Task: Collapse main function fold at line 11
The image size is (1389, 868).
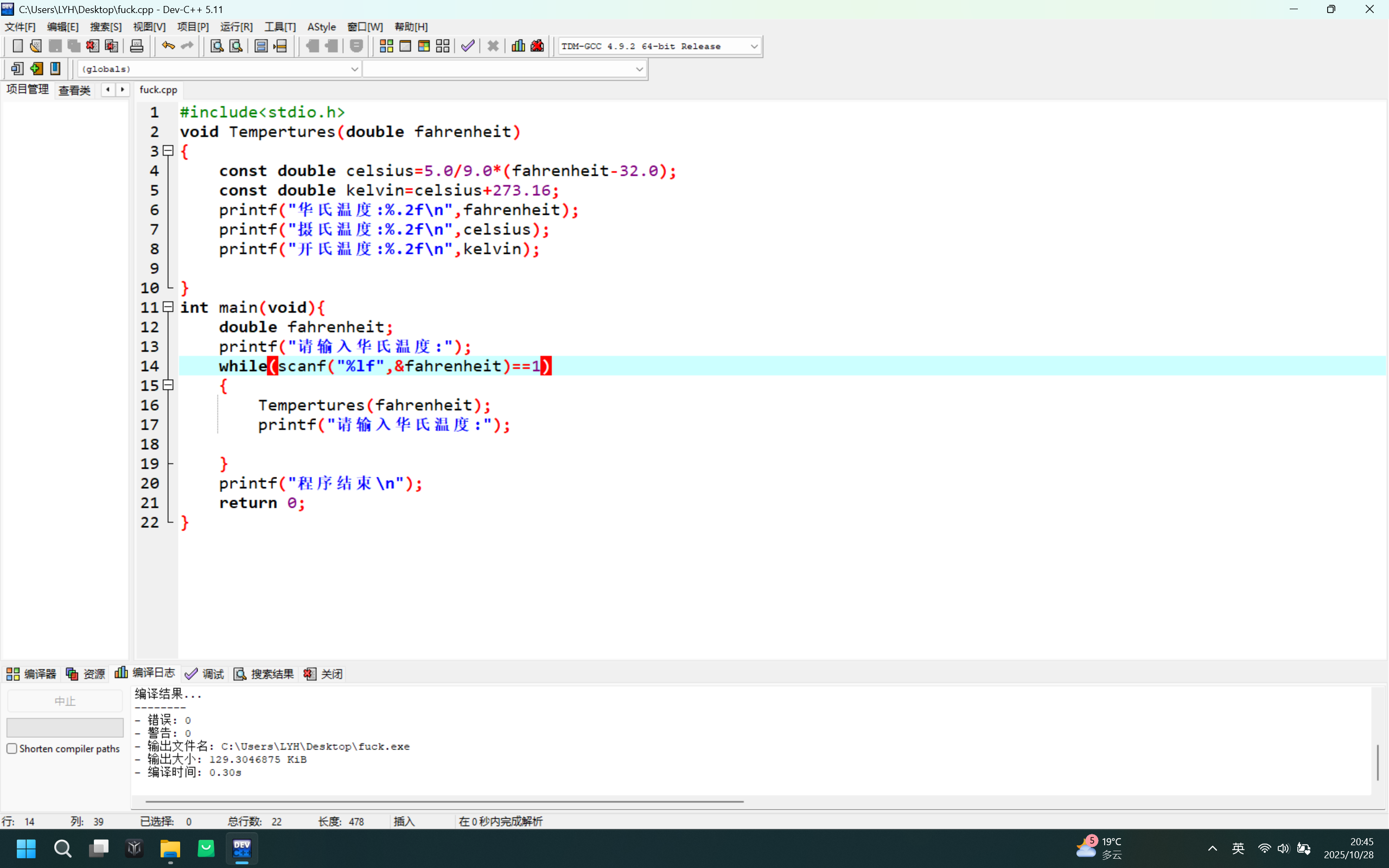Action: pos(168,307)
